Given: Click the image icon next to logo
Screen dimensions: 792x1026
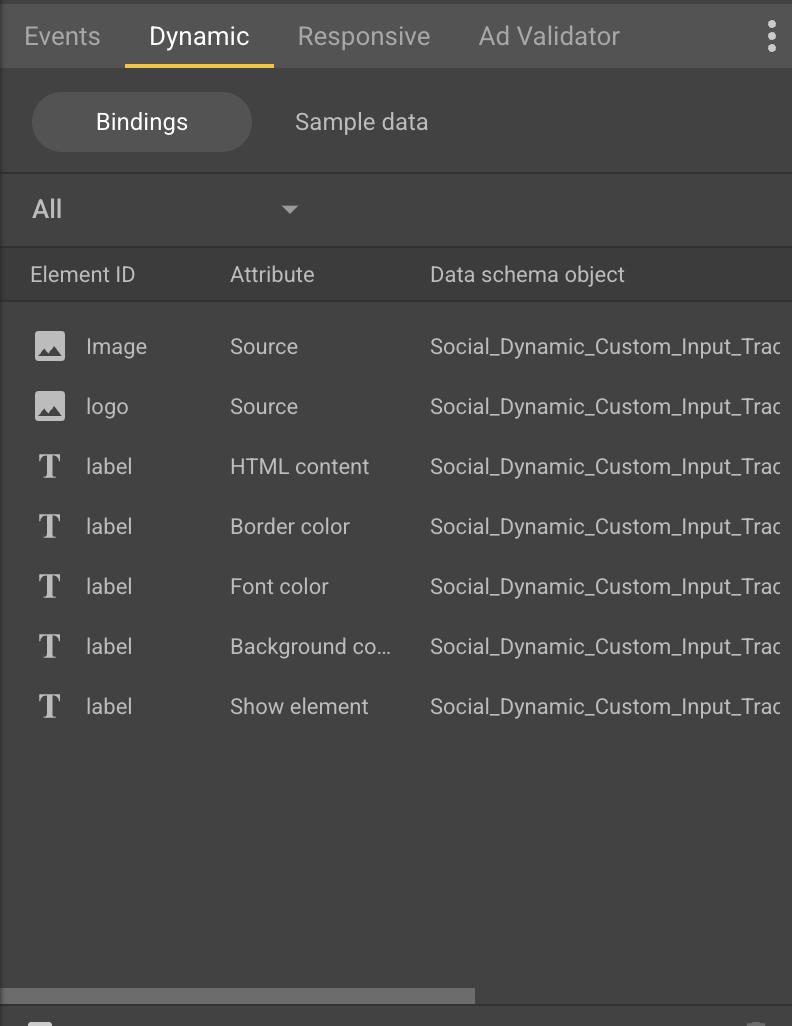Looking at the screenshot, I should (x=48, y=406).
